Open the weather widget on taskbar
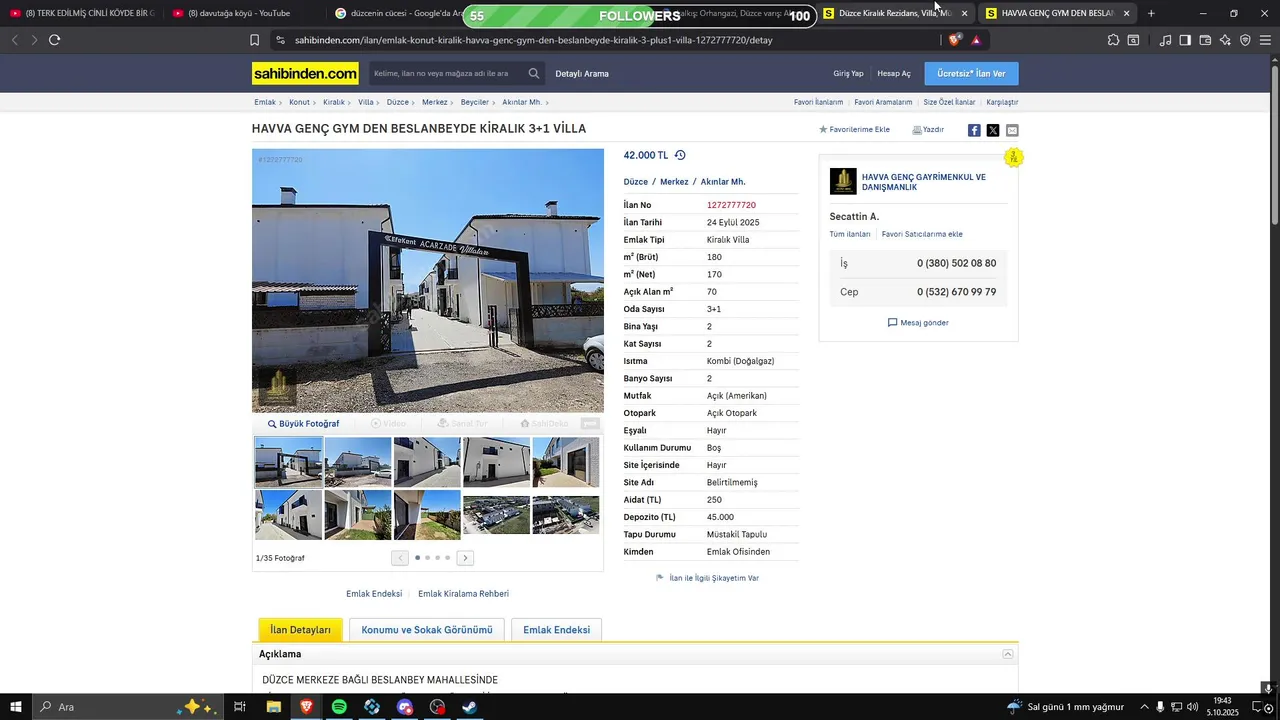Viewport: 1280px width, 720px height. tap(1066, 707)
